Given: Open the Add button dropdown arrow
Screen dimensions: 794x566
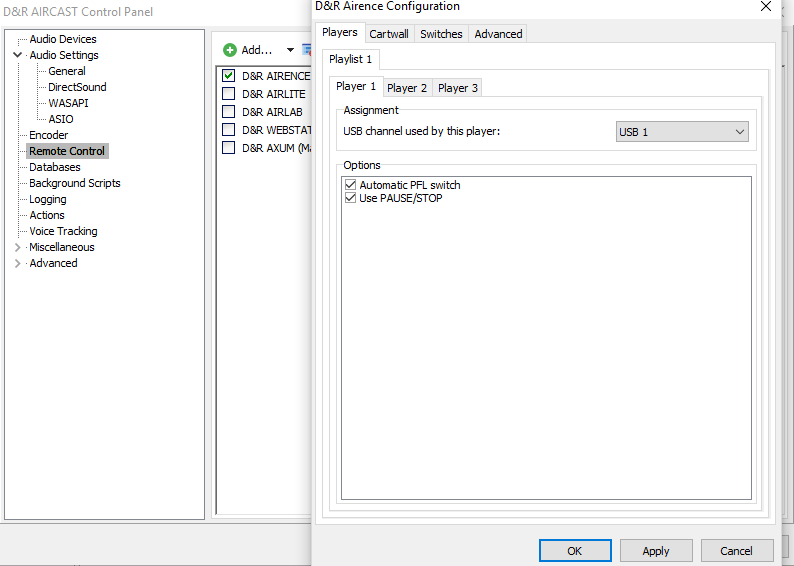Looking at the screenshot, I should click(x=290, y=50).
